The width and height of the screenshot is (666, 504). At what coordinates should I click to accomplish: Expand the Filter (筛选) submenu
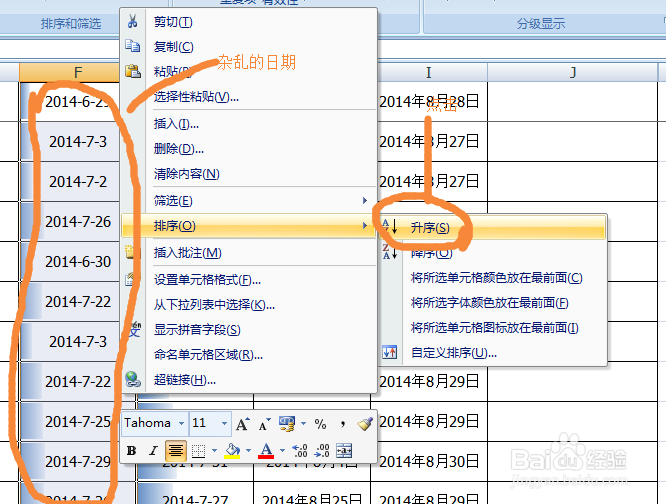(249, 201)
